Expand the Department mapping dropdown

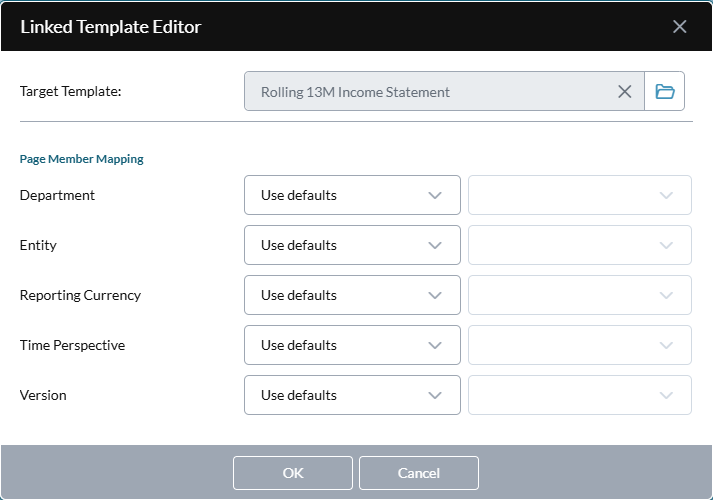pos(352,195)
